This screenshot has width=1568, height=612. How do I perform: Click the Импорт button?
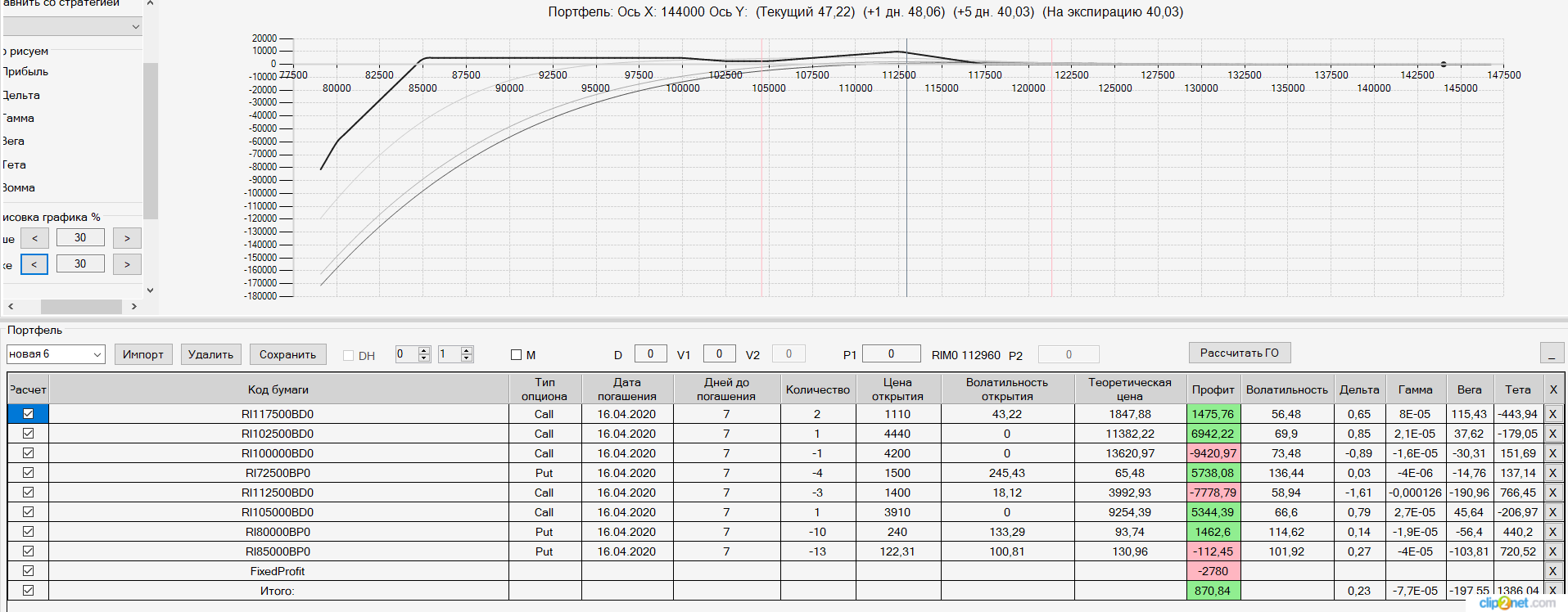coord(143,354)
